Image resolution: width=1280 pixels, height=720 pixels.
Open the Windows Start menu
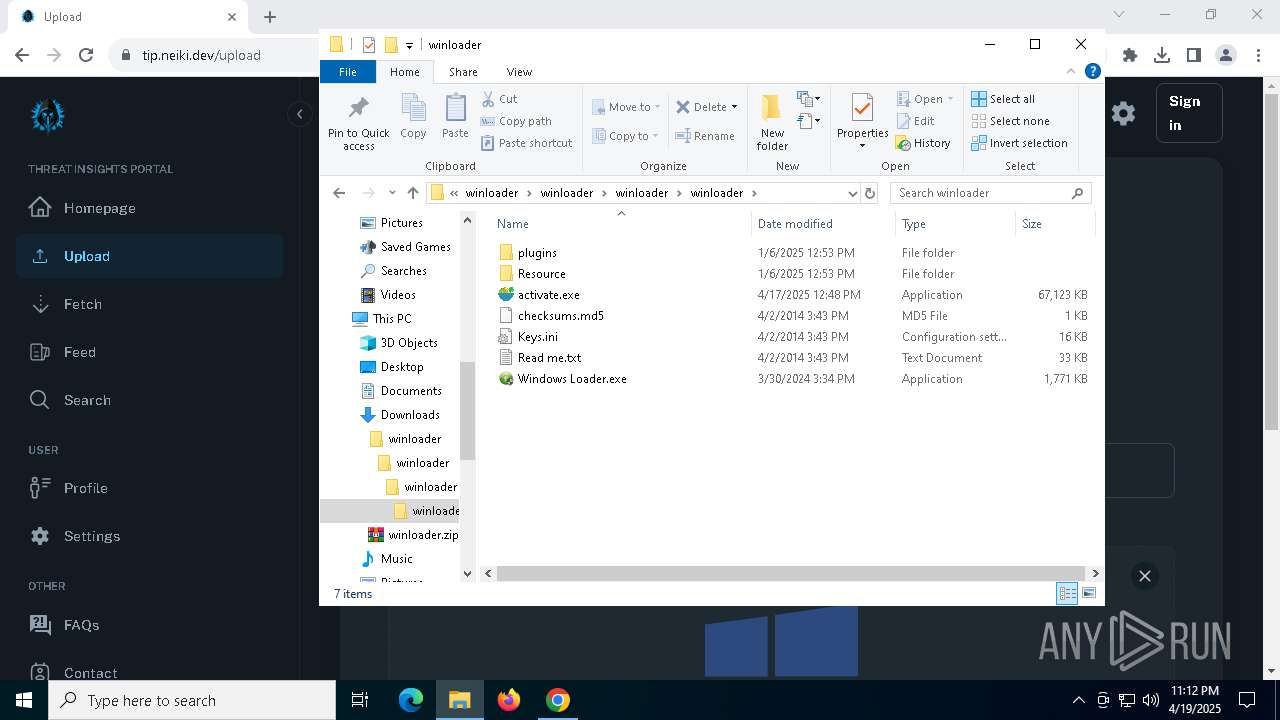(x=24, y=700)
